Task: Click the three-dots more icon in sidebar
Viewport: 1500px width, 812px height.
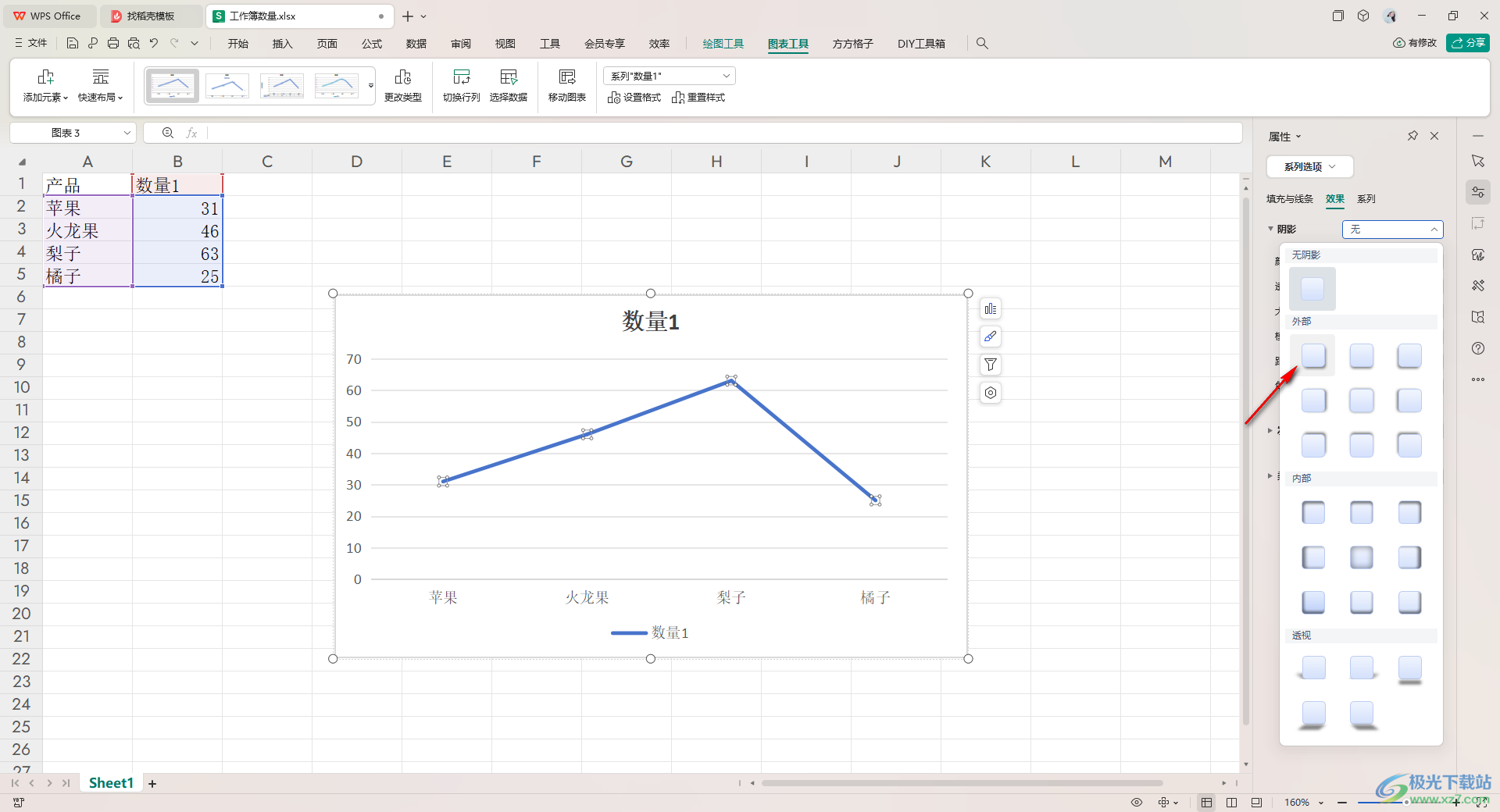Action: pos(1478,379)
